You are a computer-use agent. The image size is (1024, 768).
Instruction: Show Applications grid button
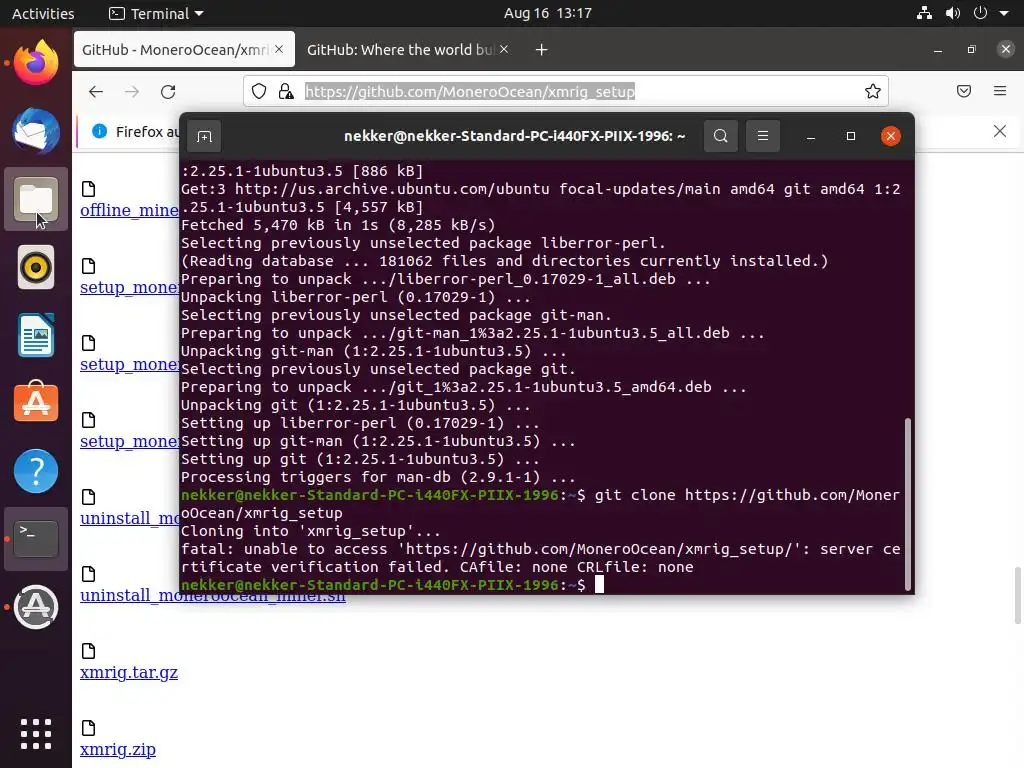(x=36, y=734)
